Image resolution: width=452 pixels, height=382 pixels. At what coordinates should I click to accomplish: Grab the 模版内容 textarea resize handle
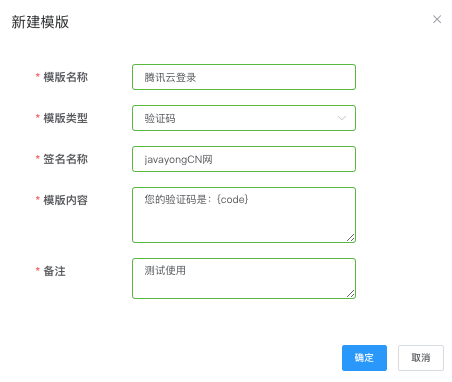tap(350, 237)
